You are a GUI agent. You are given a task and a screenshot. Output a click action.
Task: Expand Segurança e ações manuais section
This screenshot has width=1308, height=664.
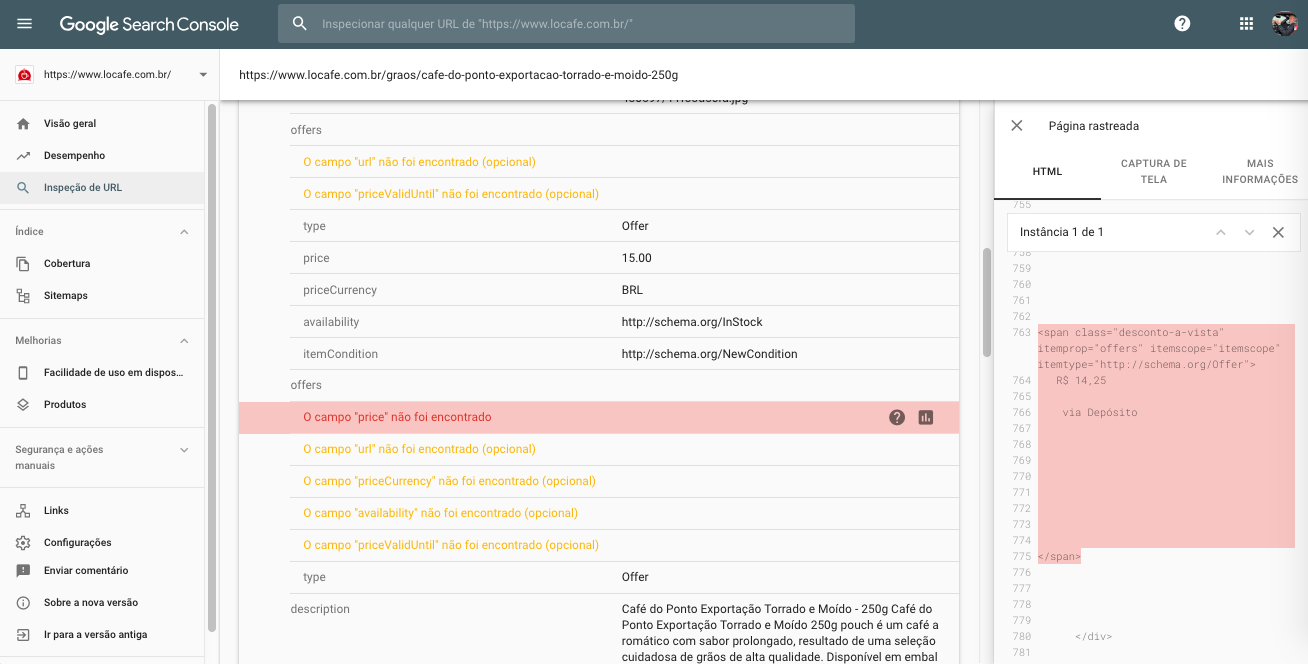(184, 450)
